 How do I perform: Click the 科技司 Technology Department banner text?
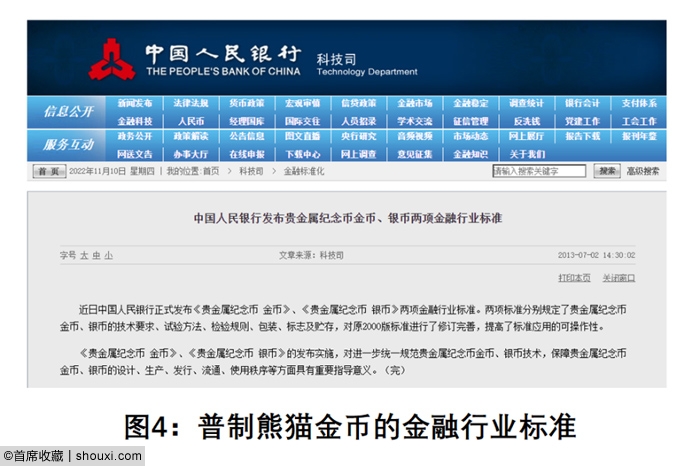[x=367, y=65]
